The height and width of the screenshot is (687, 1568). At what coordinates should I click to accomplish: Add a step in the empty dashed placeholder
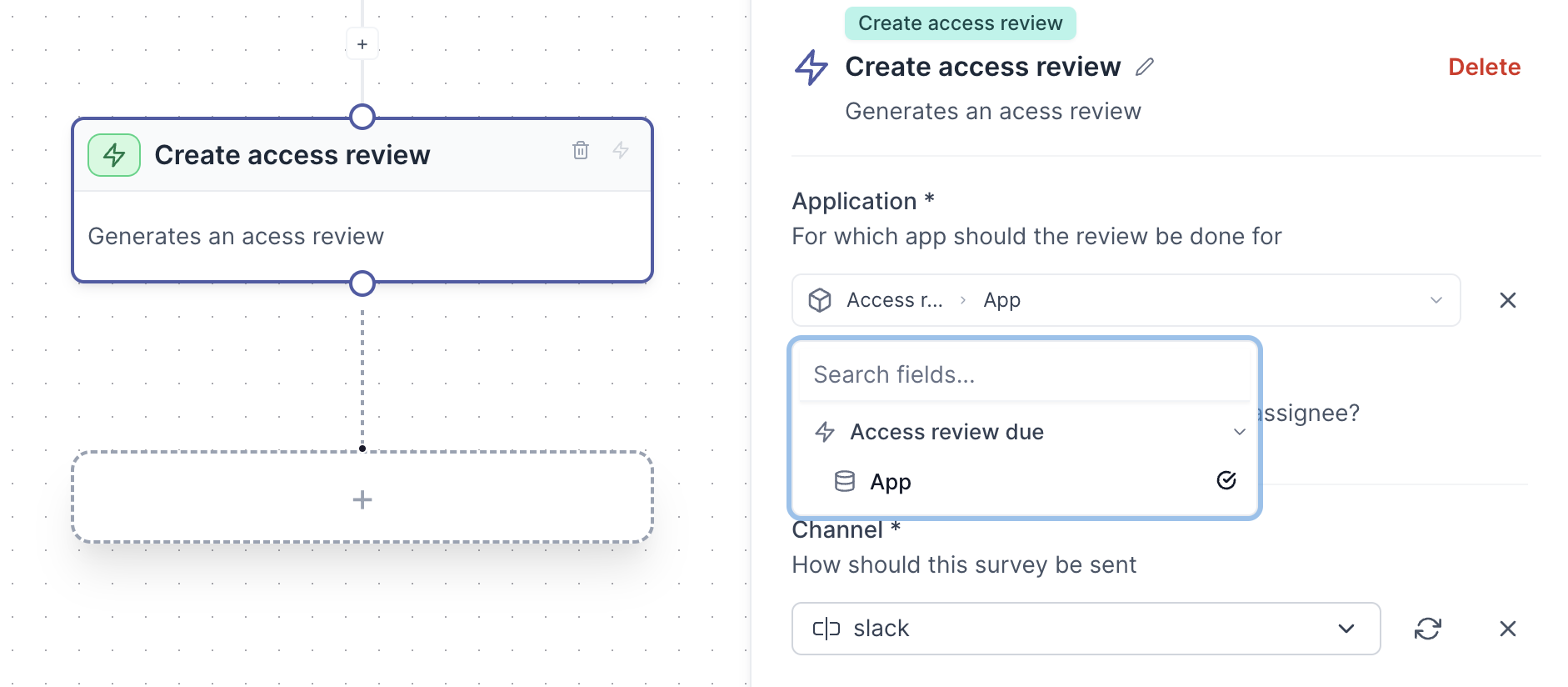[362, 499]
